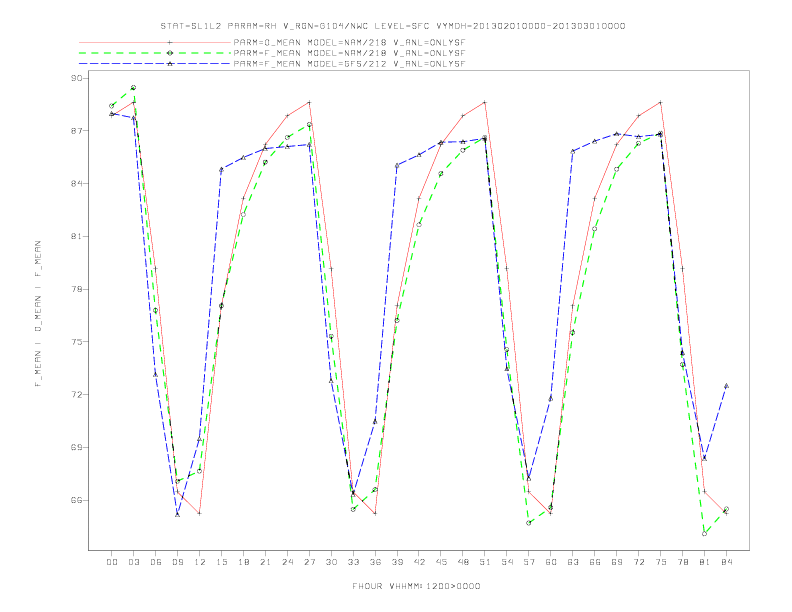
Task: Click forecast hour 06 on the x-axis
Action: [x=156, y=562]
